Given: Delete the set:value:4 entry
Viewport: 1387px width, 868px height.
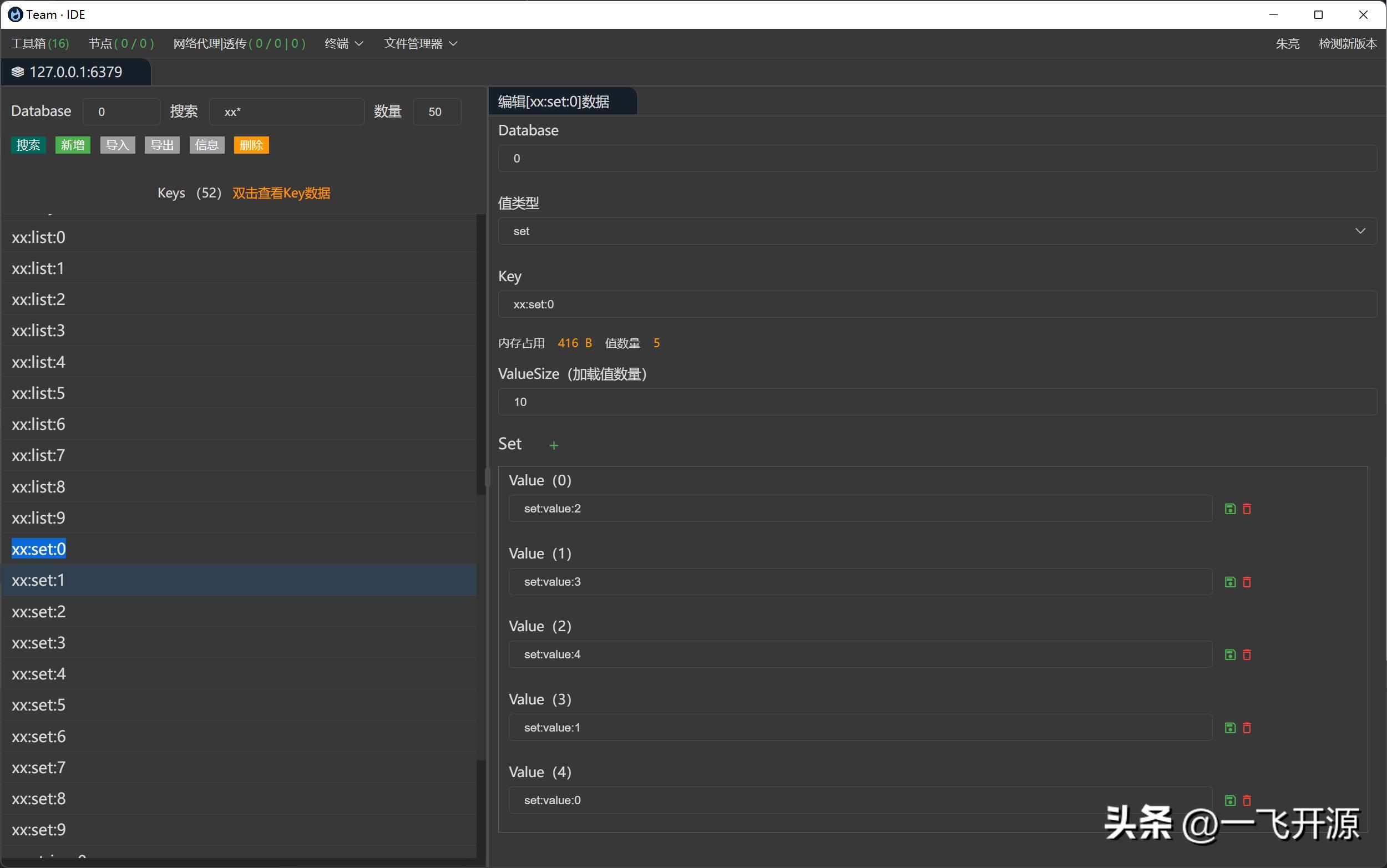Looking at the screenshot, I should click(x=1247, y=654).
